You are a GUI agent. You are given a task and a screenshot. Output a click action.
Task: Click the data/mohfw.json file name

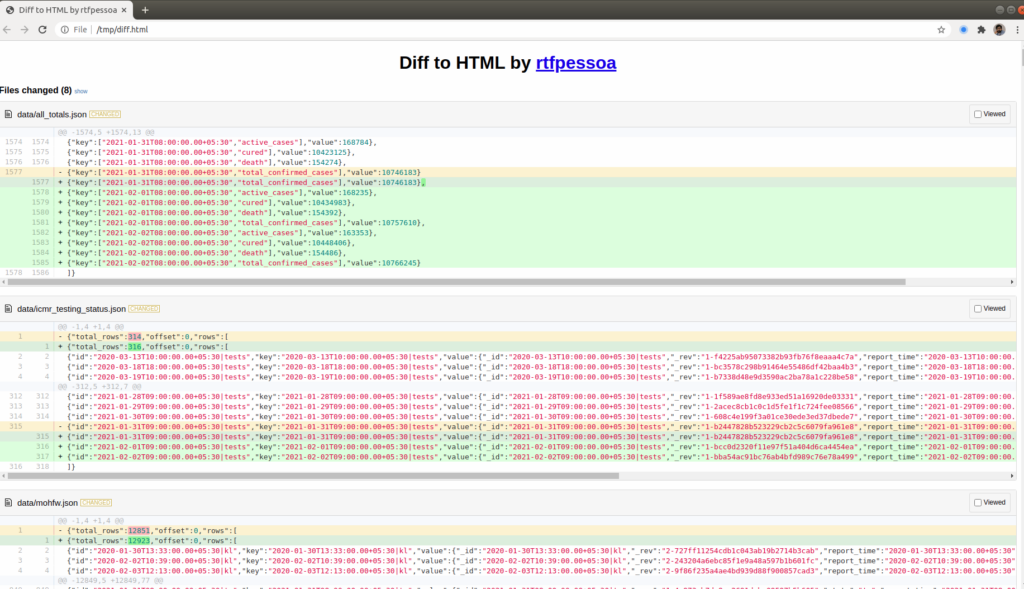[47, 503]
